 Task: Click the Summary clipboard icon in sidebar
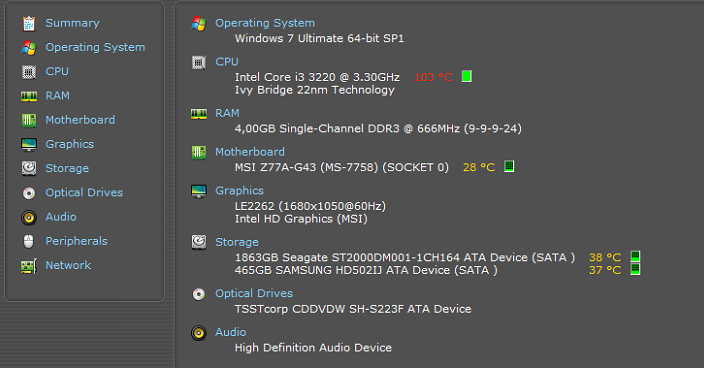tap(29, 23)
